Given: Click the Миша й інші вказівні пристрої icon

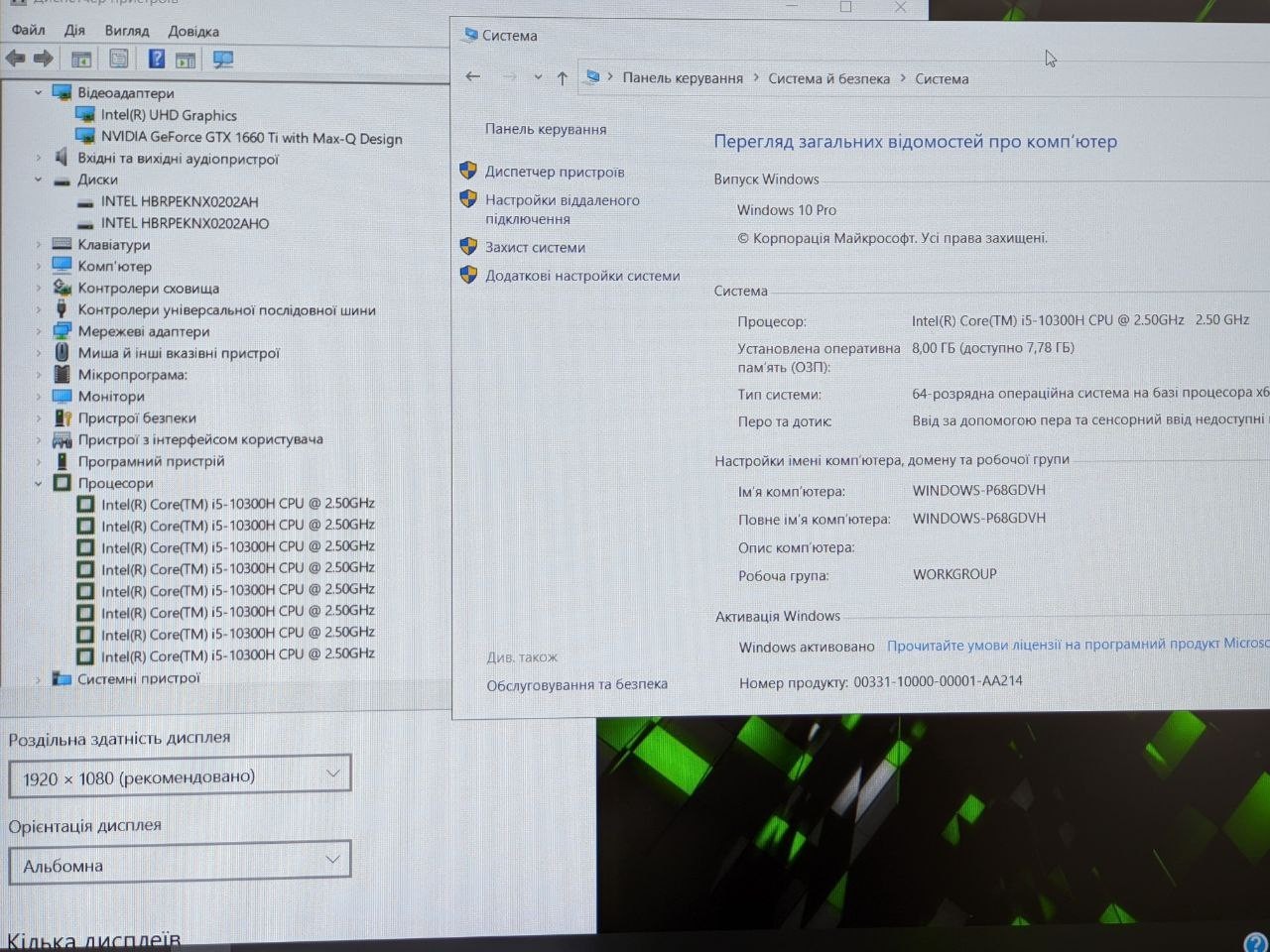Looking at the screenshot, I should (62, 353).
